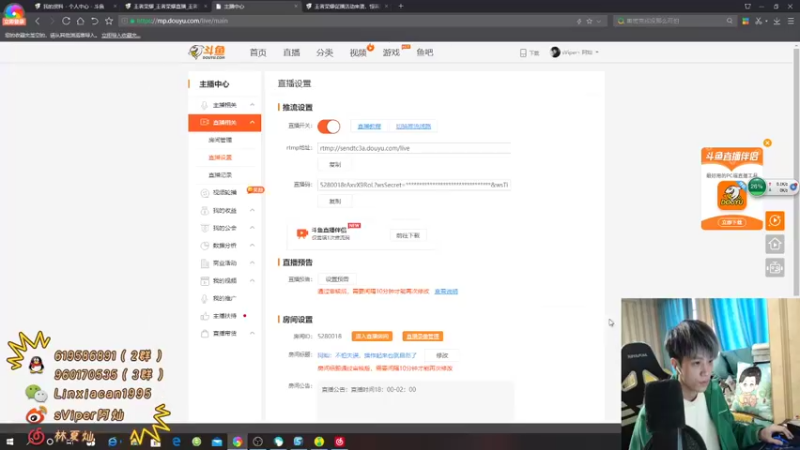800x450 pixels.
Task: Click the floating screenshot-frame icon button
Action: click(x=774, y=267)
